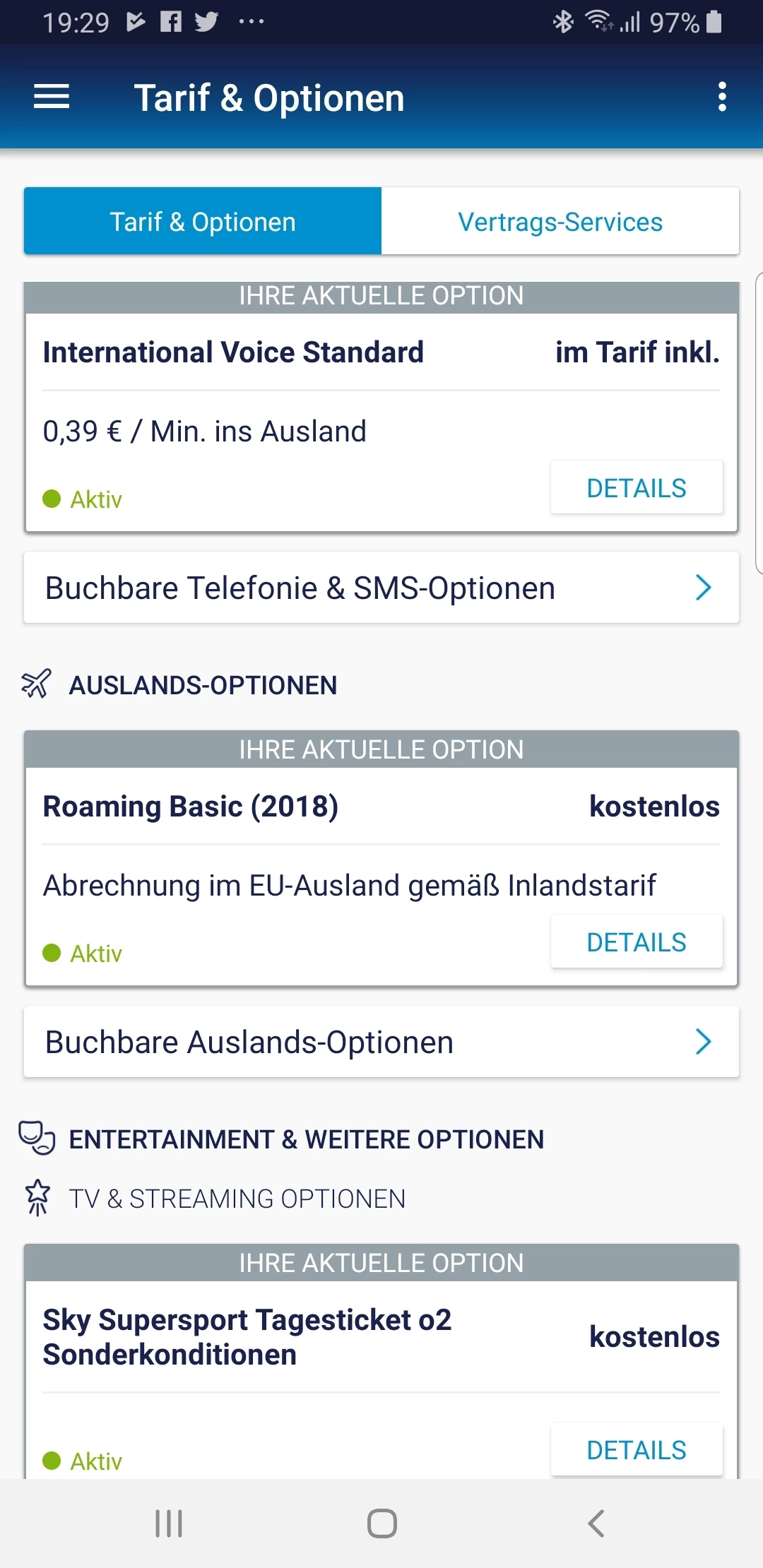Open the three-dot overflow menu

[x=721, y=97]
